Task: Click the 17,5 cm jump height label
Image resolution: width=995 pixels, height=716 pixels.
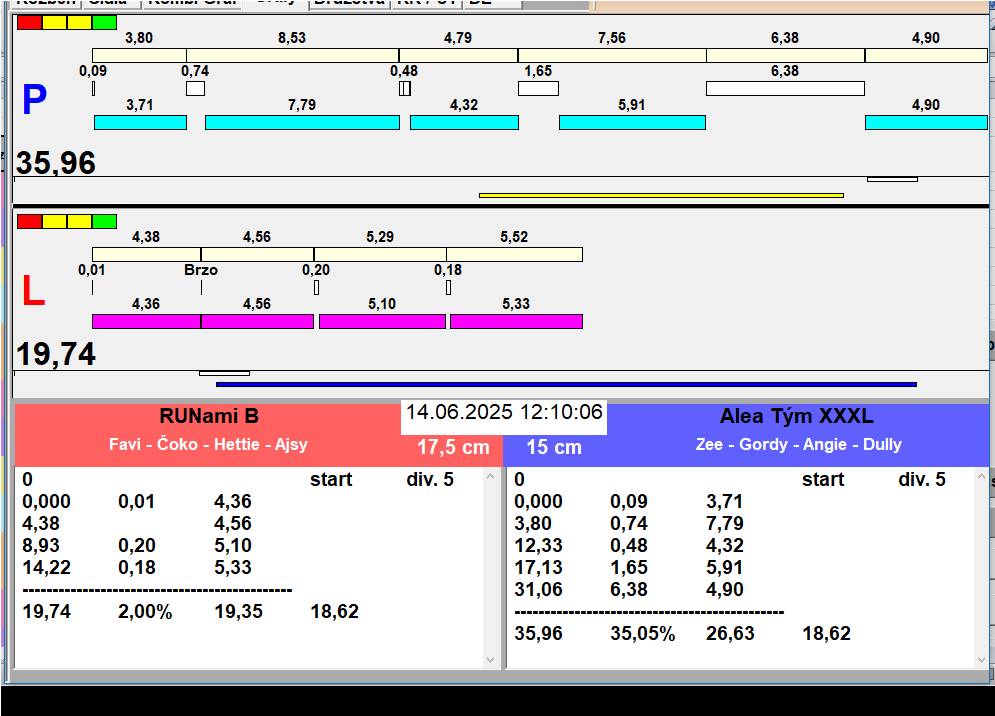Action: coord(453,447)
